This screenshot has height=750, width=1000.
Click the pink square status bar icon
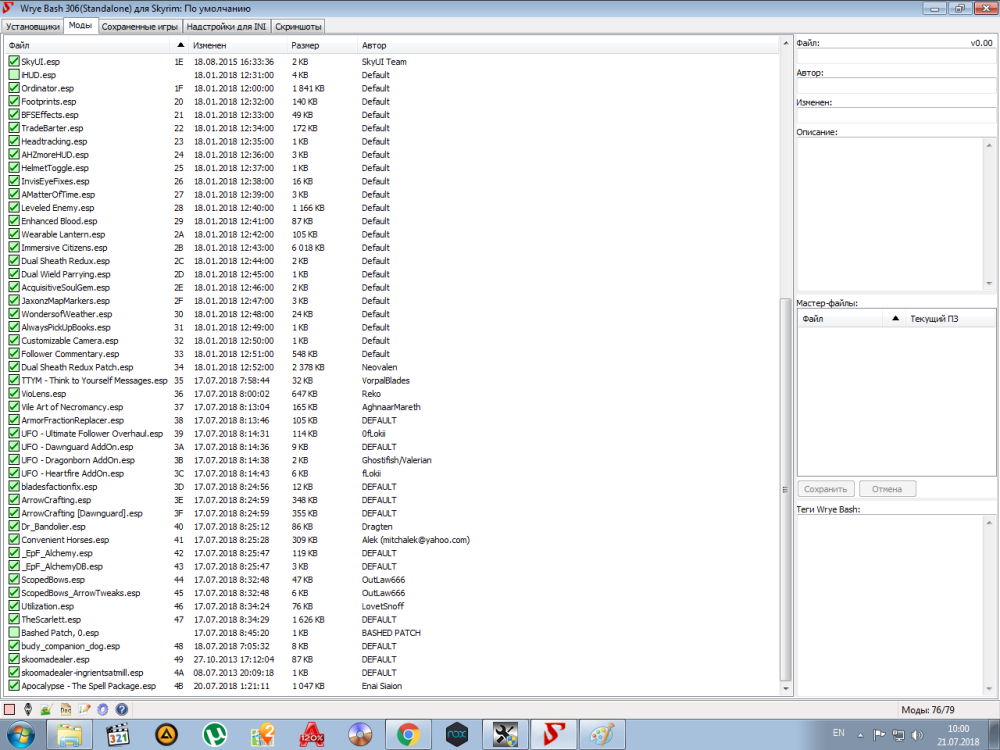click(x=10, y=709)
